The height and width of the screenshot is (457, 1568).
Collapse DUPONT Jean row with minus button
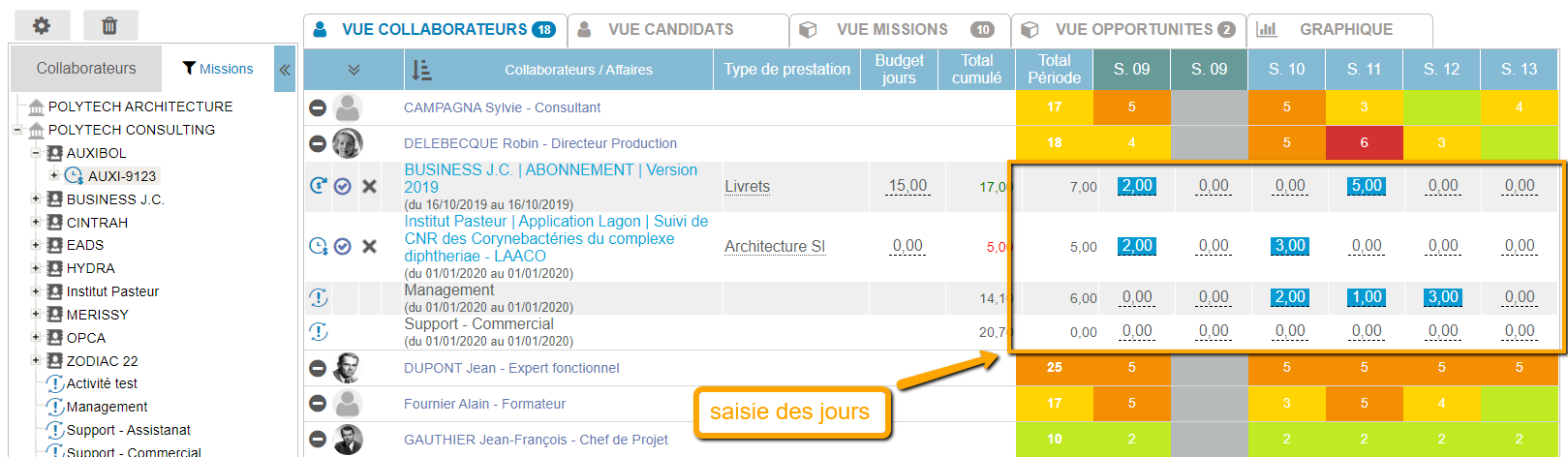click(x=317, y=368)
